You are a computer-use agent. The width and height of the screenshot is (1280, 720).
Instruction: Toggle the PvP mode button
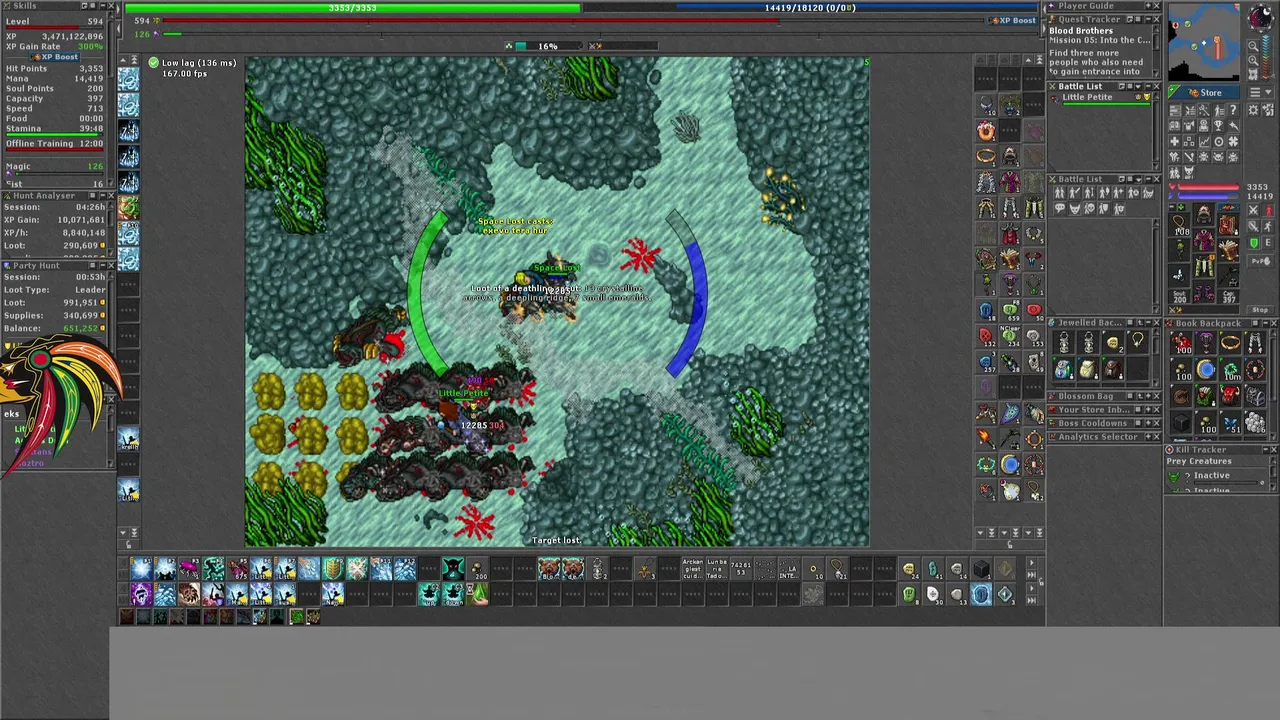pyautogui.click(x=1260, y=261)
